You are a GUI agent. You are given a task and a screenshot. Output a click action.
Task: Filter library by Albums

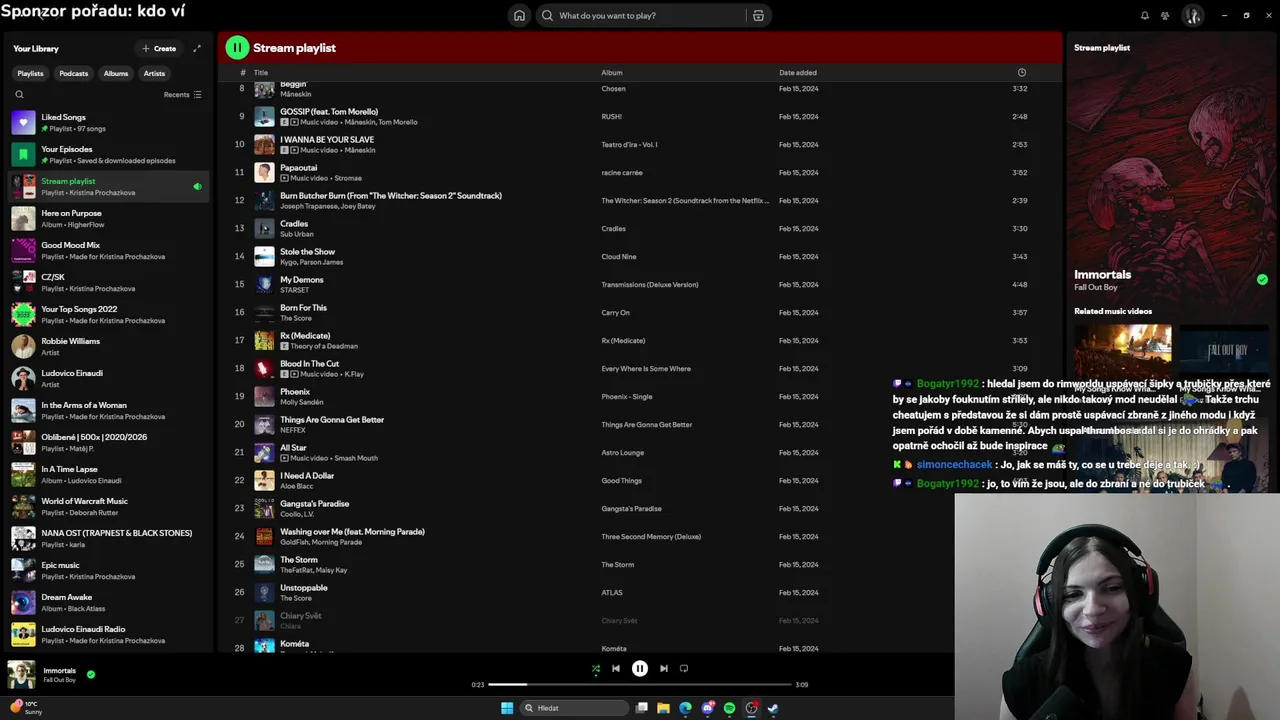pos(116,73)
